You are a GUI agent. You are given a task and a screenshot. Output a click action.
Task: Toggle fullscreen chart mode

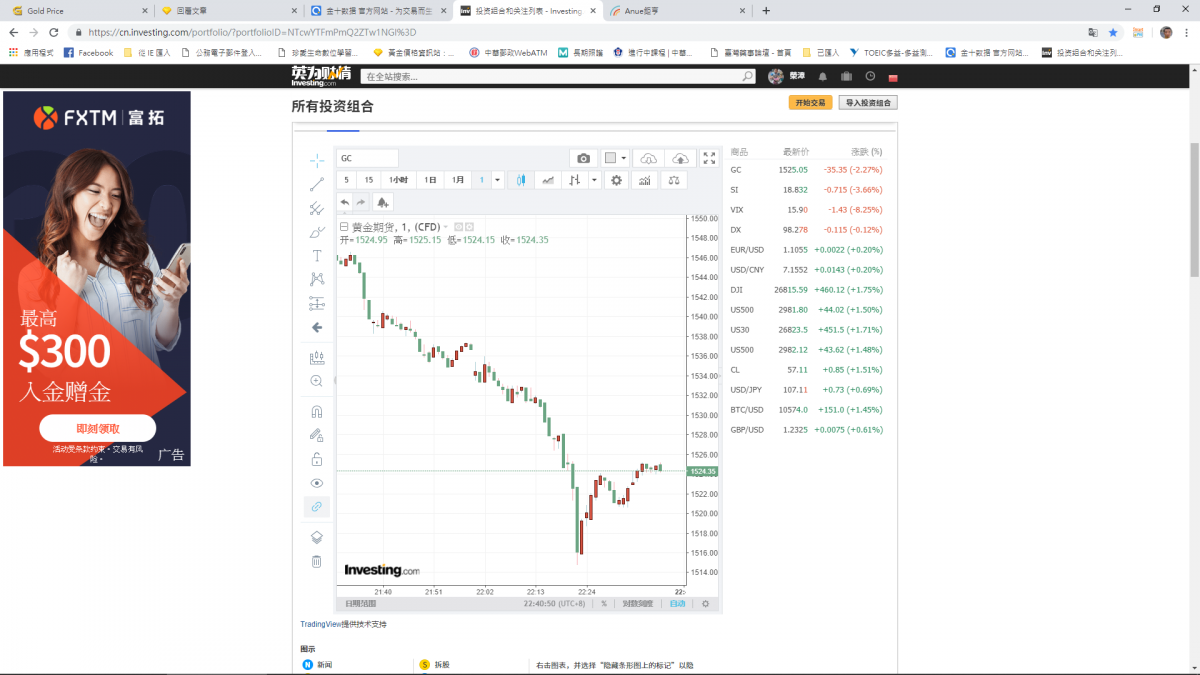pyautogui.click(x=709, y=158)
